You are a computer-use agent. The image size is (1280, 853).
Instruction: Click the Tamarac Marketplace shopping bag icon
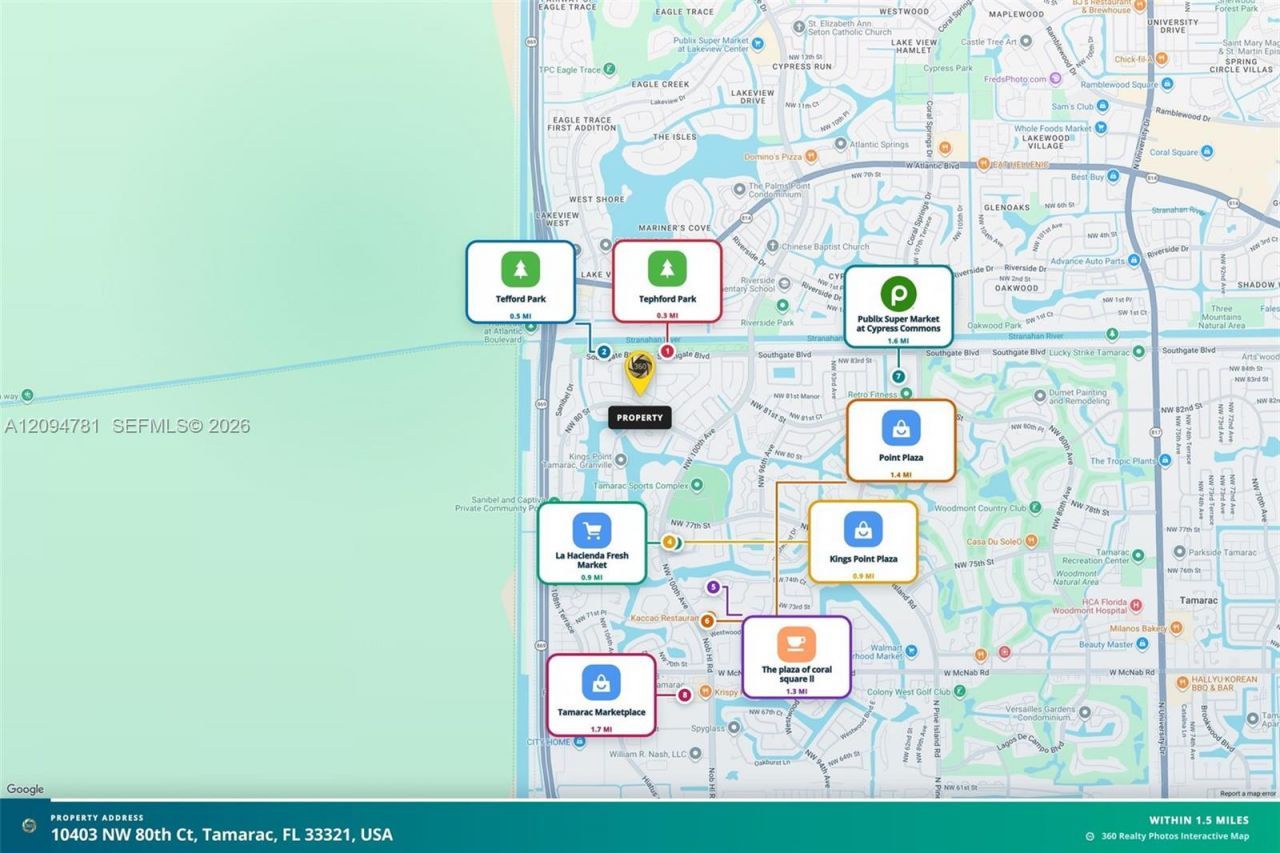(x=601, y=682)
